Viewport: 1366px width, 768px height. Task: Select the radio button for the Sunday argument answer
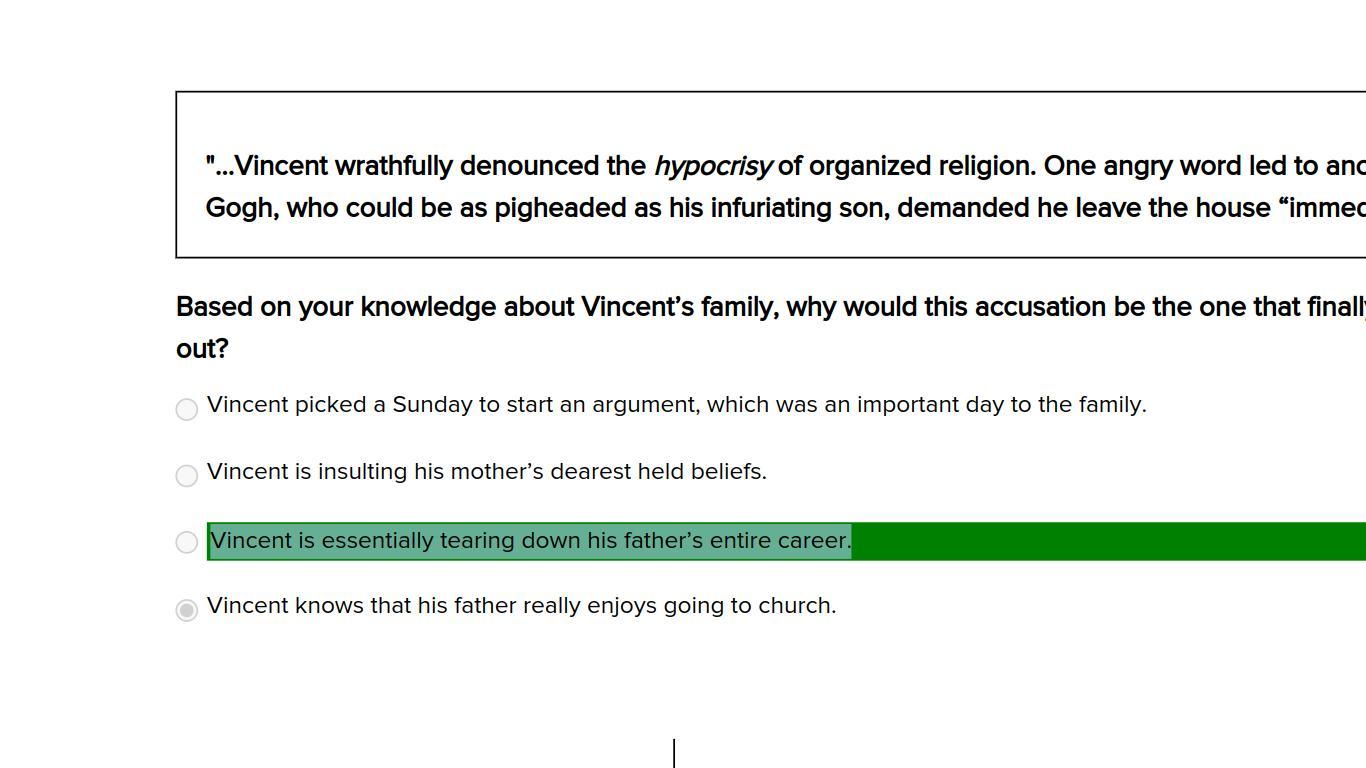(186, 409)
